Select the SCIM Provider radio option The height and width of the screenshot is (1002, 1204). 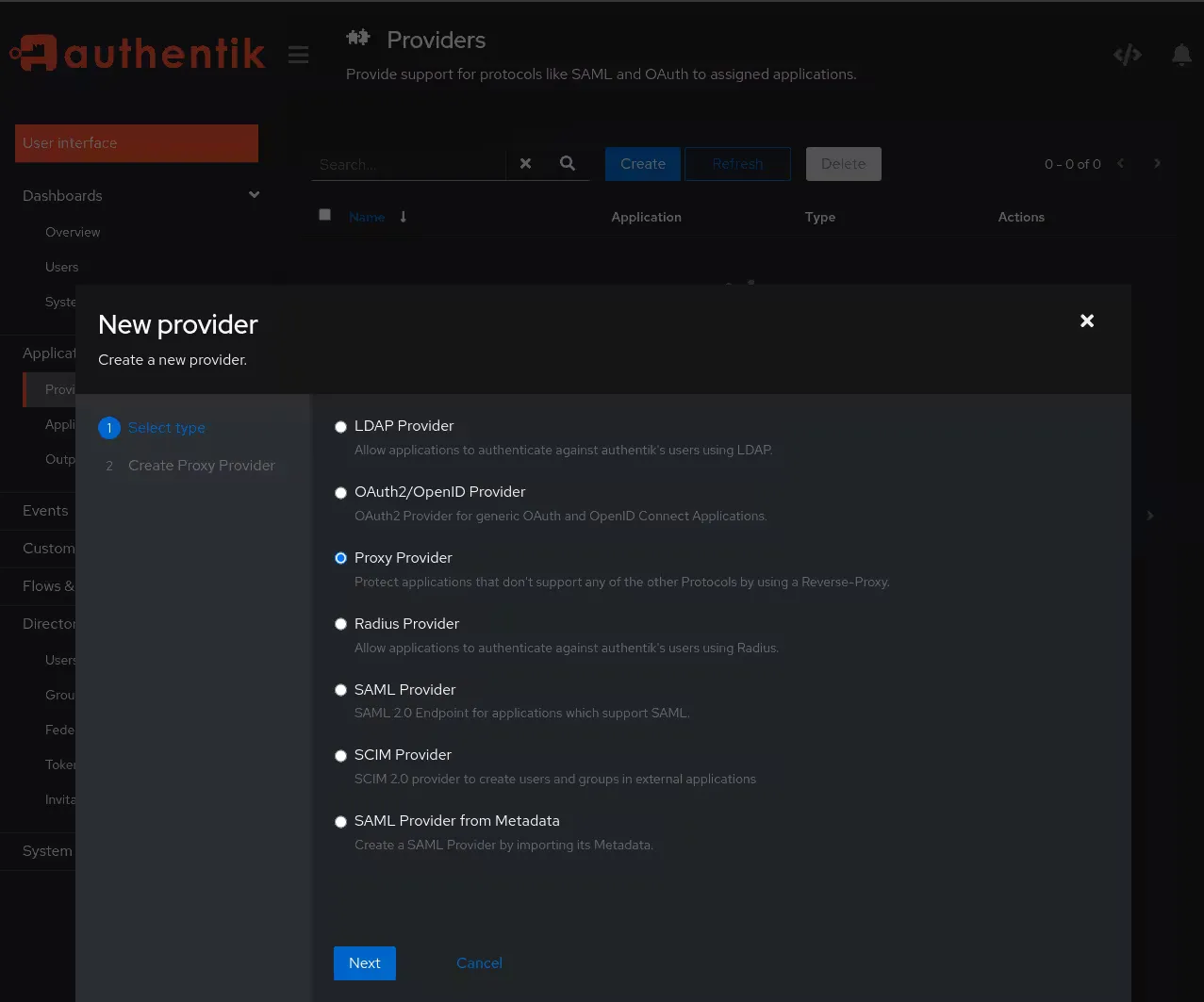(x=340, y=756)
